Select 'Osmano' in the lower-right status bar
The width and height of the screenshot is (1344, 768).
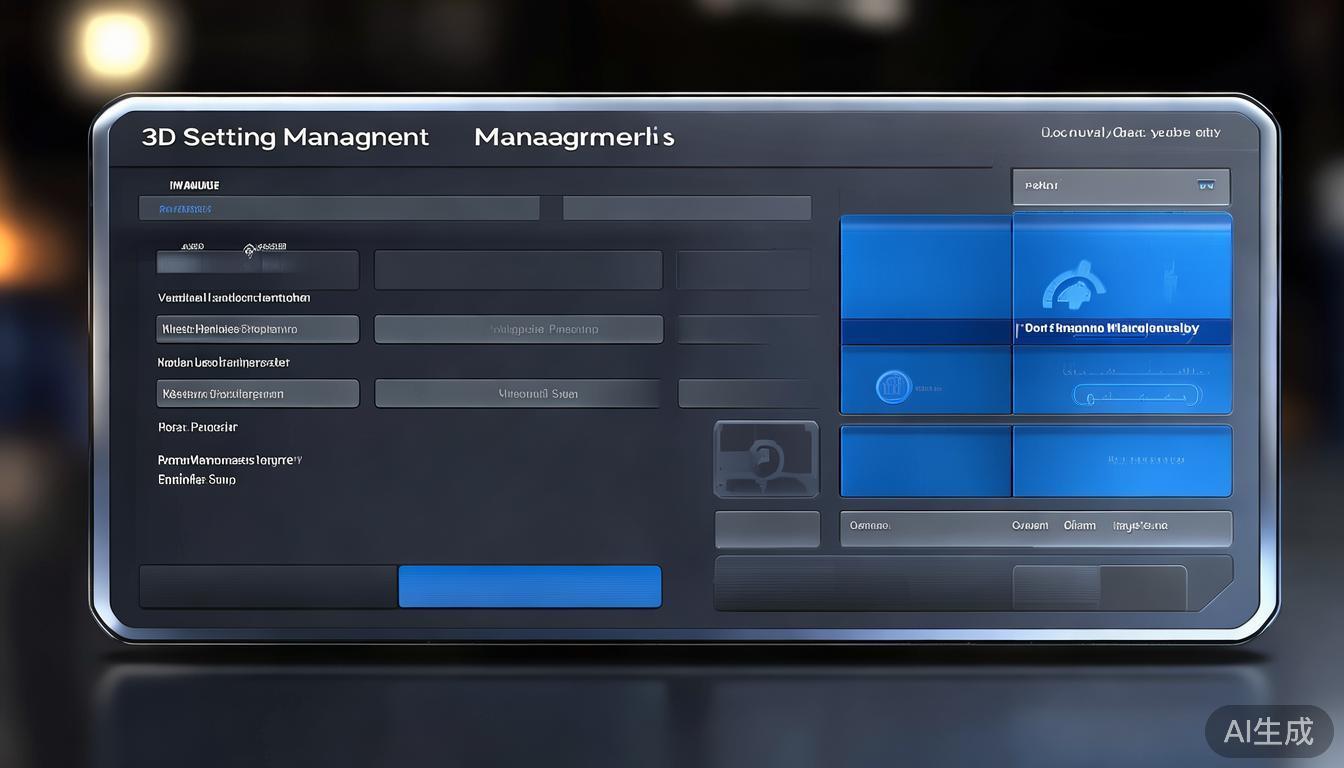(869, 526)
